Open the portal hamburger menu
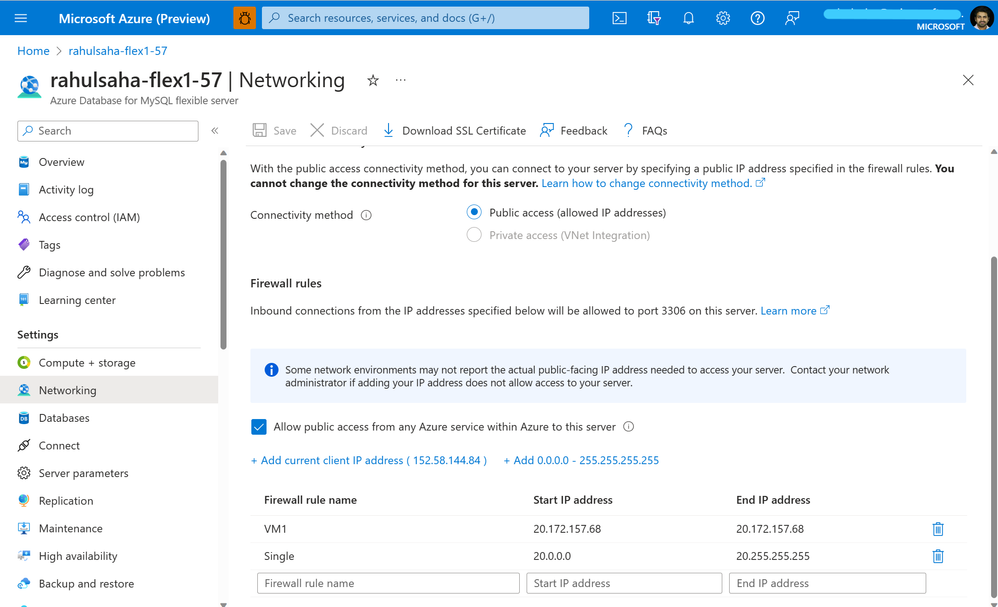998x607 pixels. (x=20, y=18)
